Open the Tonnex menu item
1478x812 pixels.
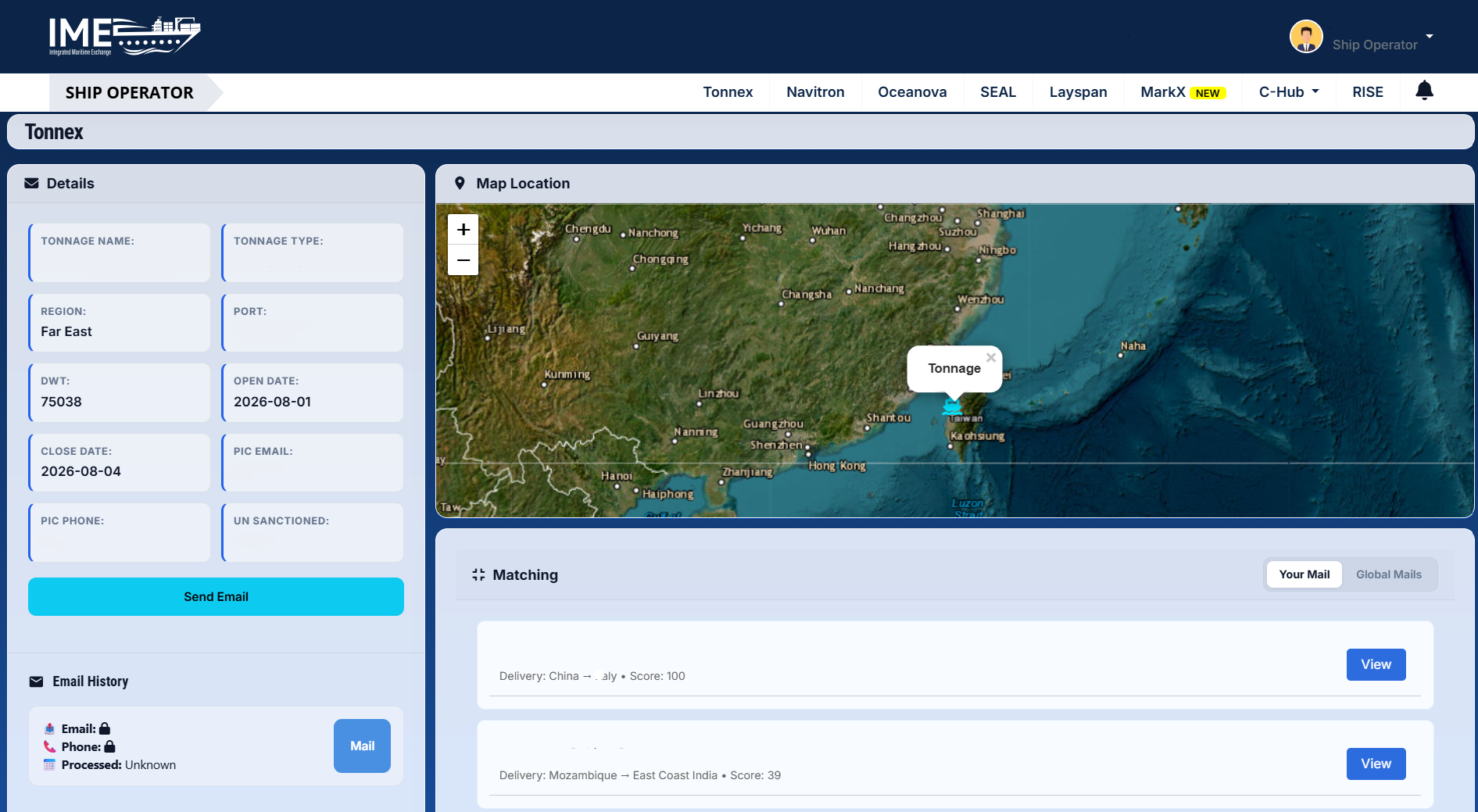tap(728, 92)
